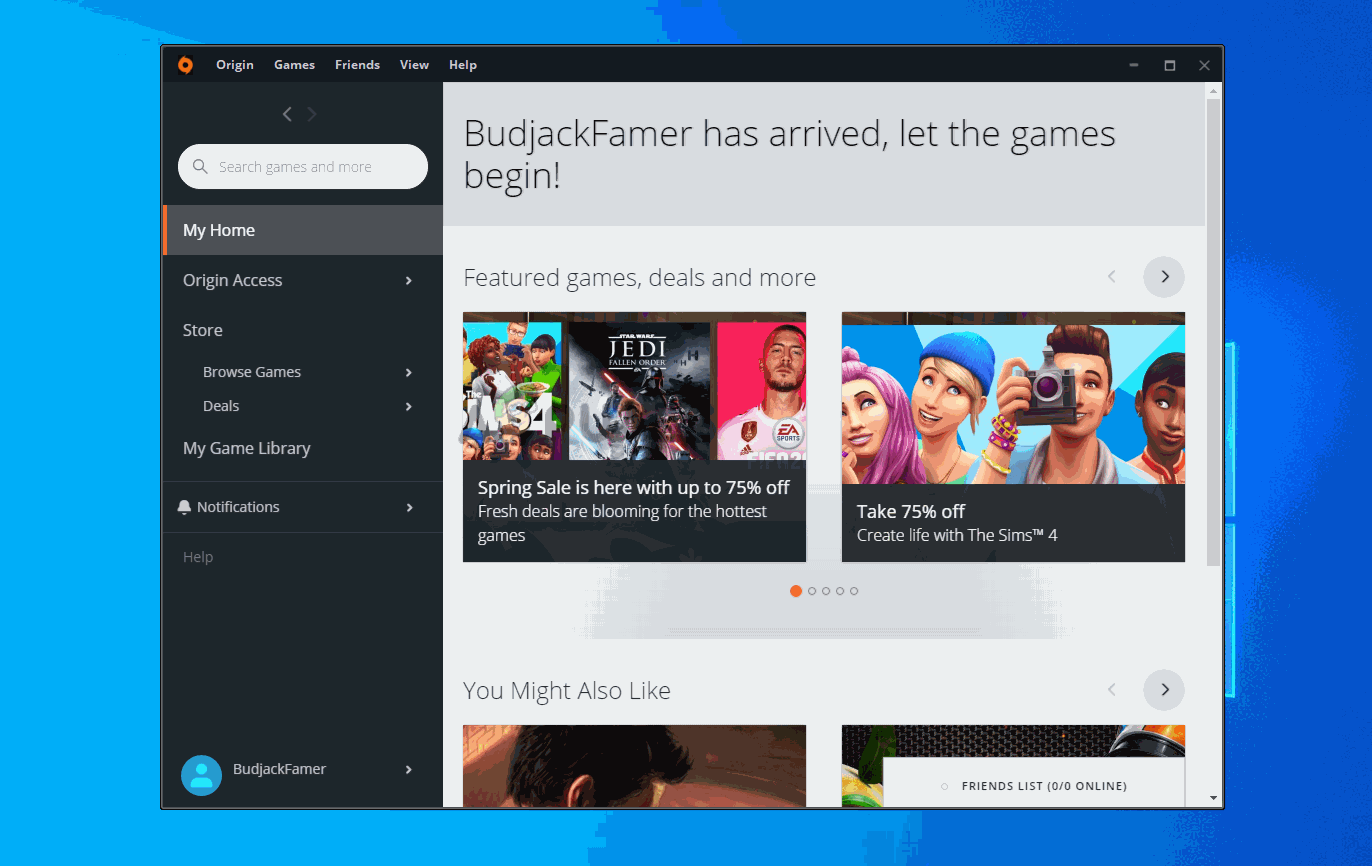
Task: Open the Friends menu
Action: point(357,65)
